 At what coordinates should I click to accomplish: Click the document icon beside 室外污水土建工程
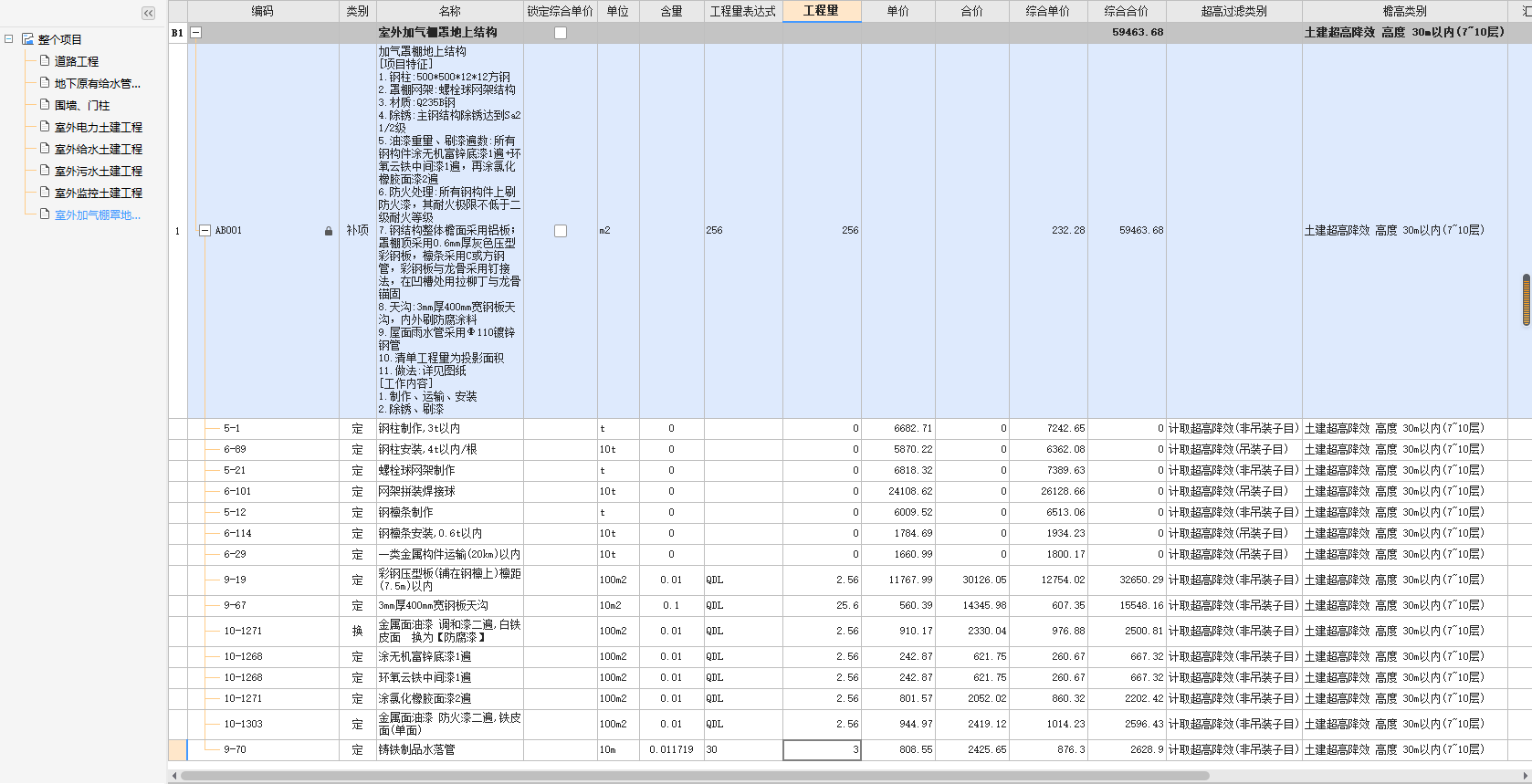[x=44, y=170]
